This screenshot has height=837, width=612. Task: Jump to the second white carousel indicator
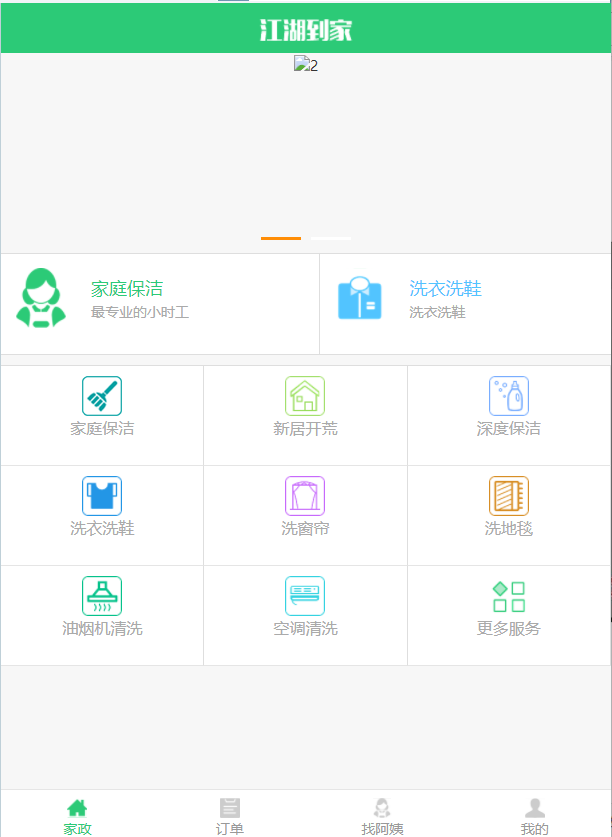330,238
